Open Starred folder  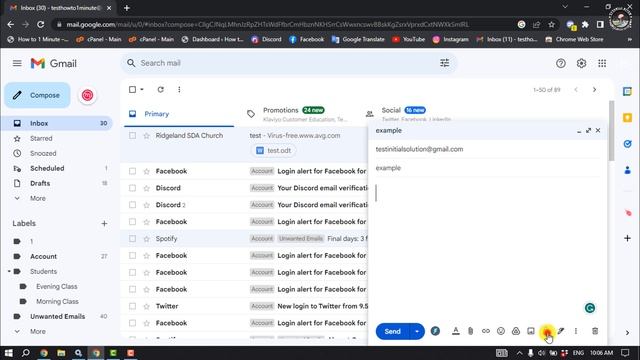pos(41,138)
